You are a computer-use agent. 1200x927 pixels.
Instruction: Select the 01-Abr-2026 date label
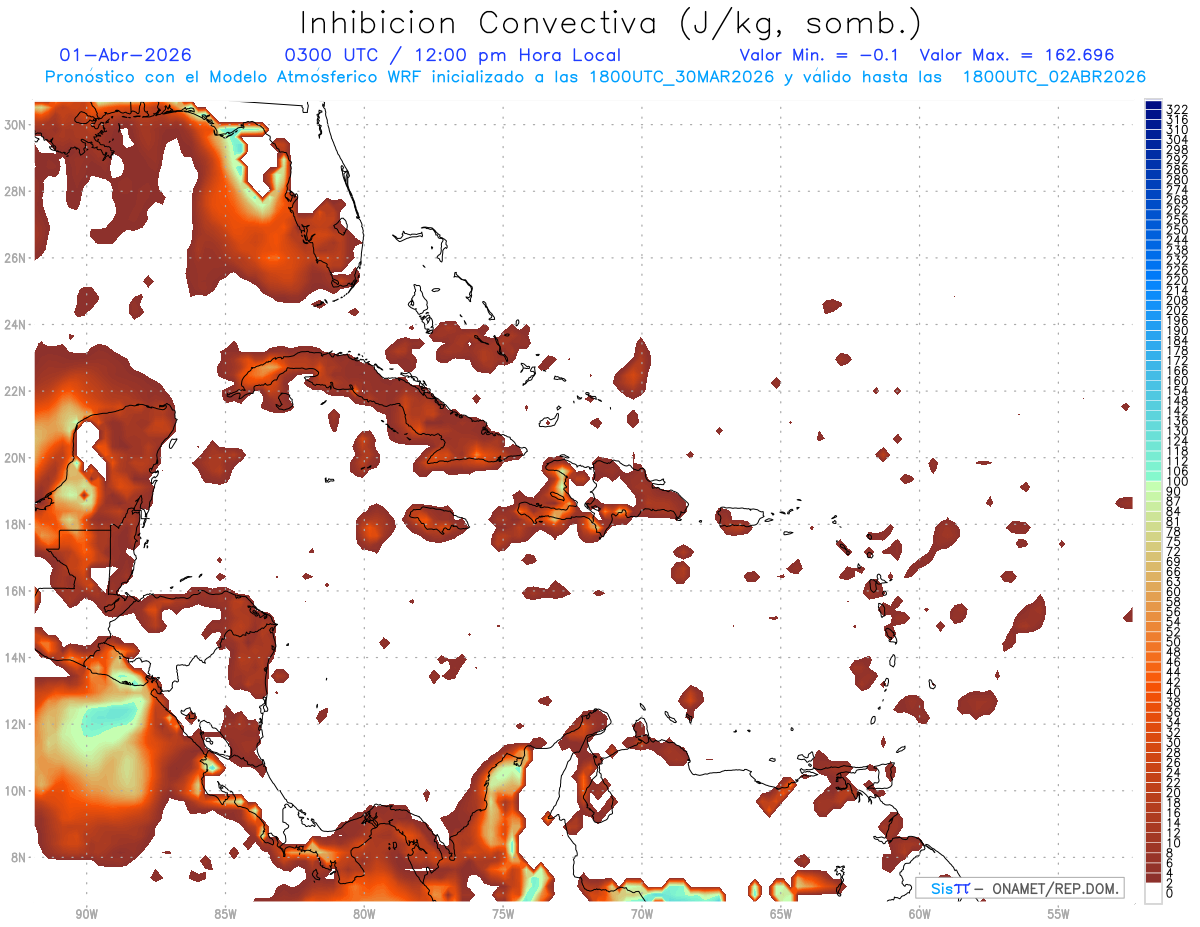(x=126, y=56)
